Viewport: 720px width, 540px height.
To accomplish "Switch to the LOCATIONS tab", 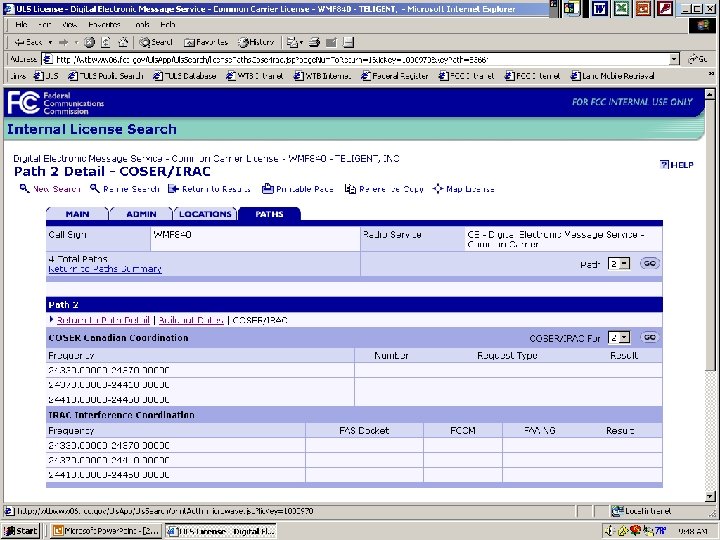I will [205, 214].
